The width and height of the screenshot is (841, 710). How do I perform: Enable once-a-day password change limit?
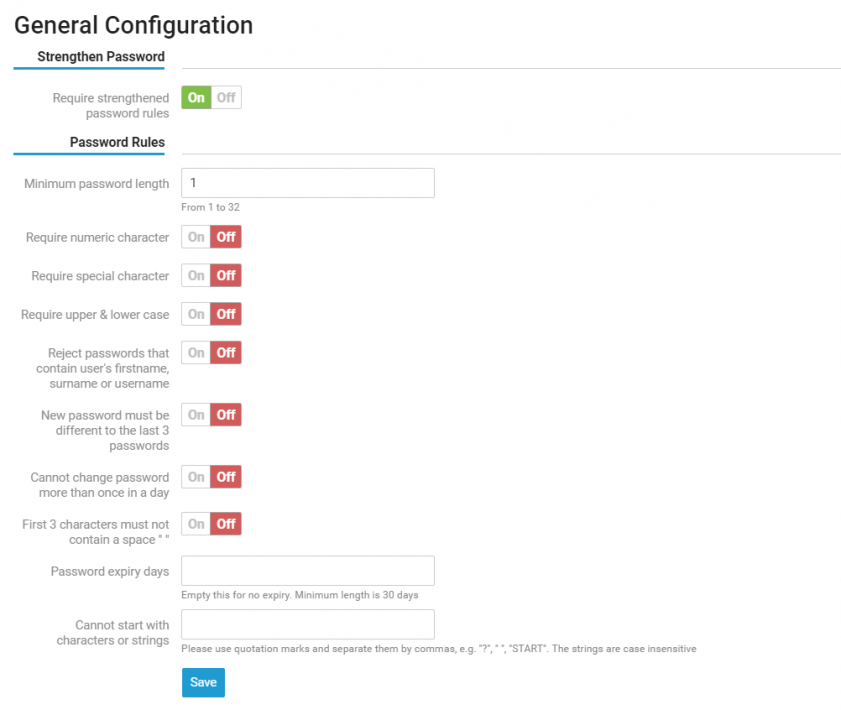(196, 476)
